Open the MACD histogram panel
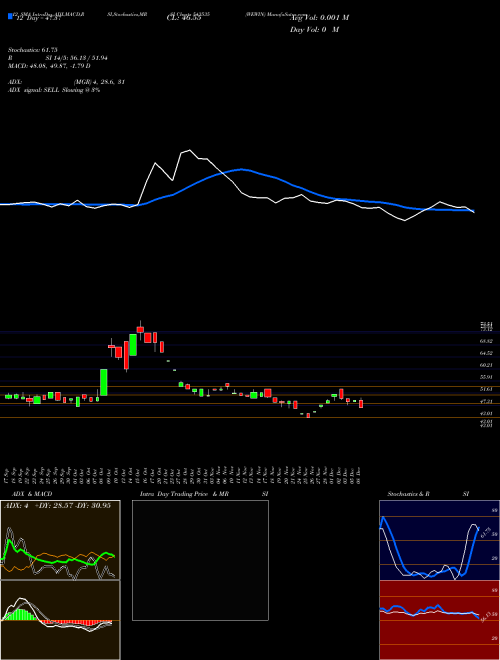 click(60, 620)
